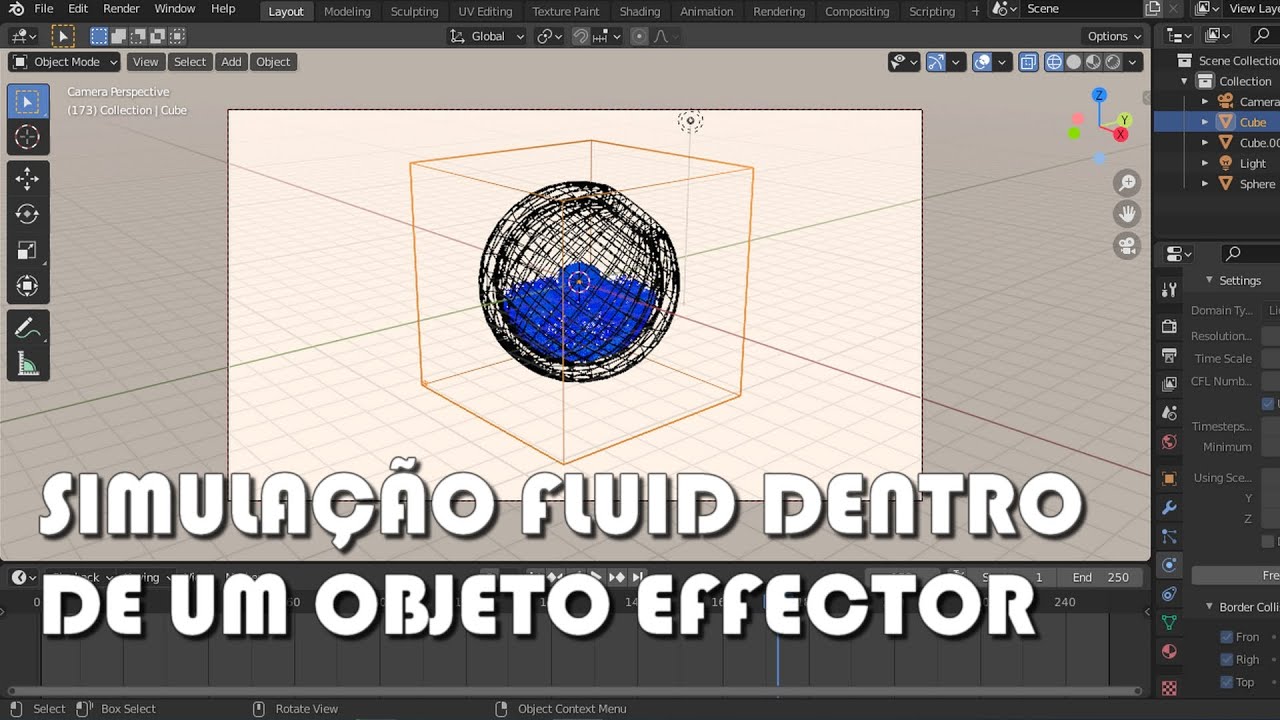
Task: Activate the Rotate tool
Action: [27, 214]
